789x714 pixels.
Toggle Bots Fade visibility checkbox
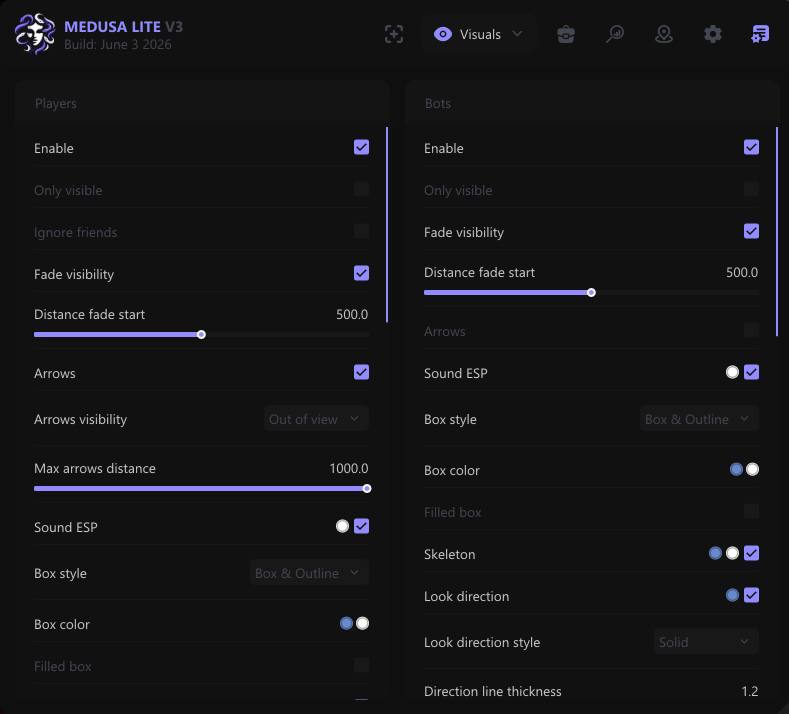point(751,231)
